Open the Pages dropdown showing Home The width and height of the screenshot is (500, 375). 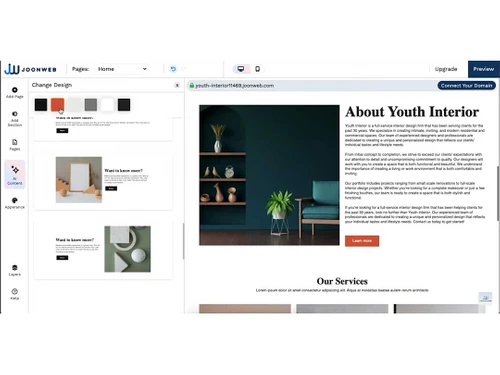click(x=122, y=69)
